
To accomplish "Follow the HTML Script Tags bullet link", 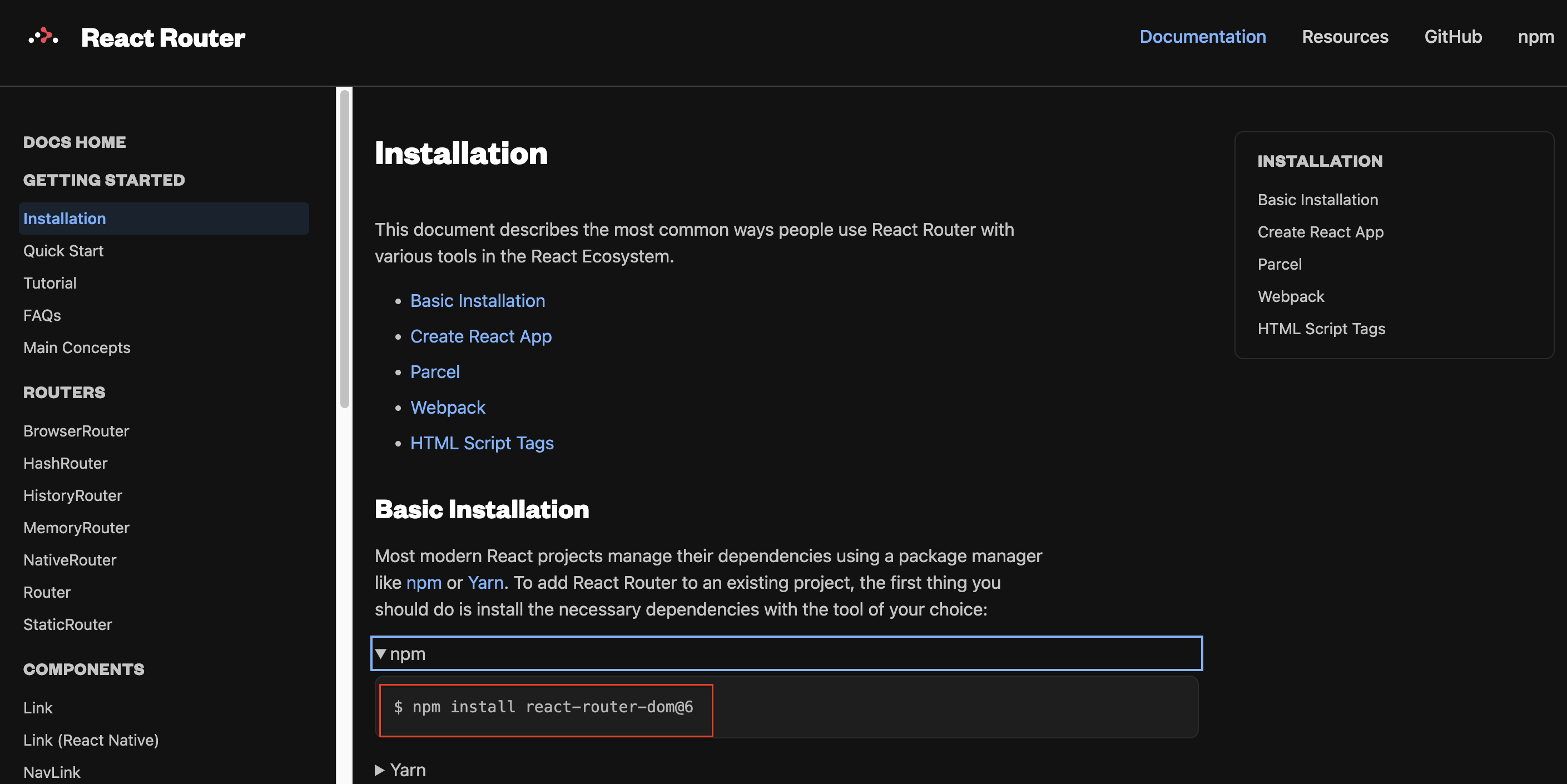I will tap(482, 443).
